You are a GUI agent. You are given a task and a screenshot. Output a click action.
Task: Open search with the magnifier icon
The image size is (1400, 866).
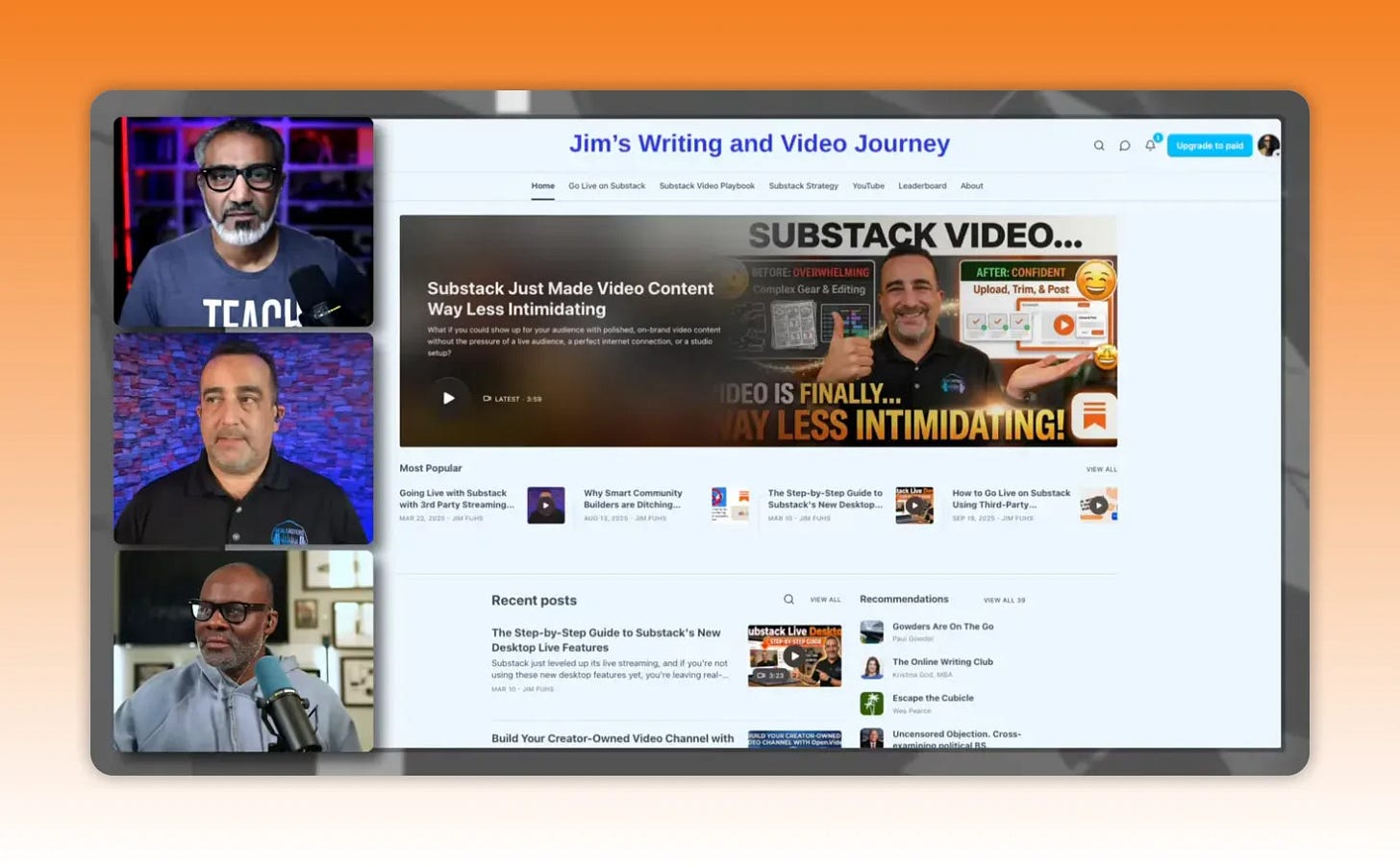[x=1099, y=145]
